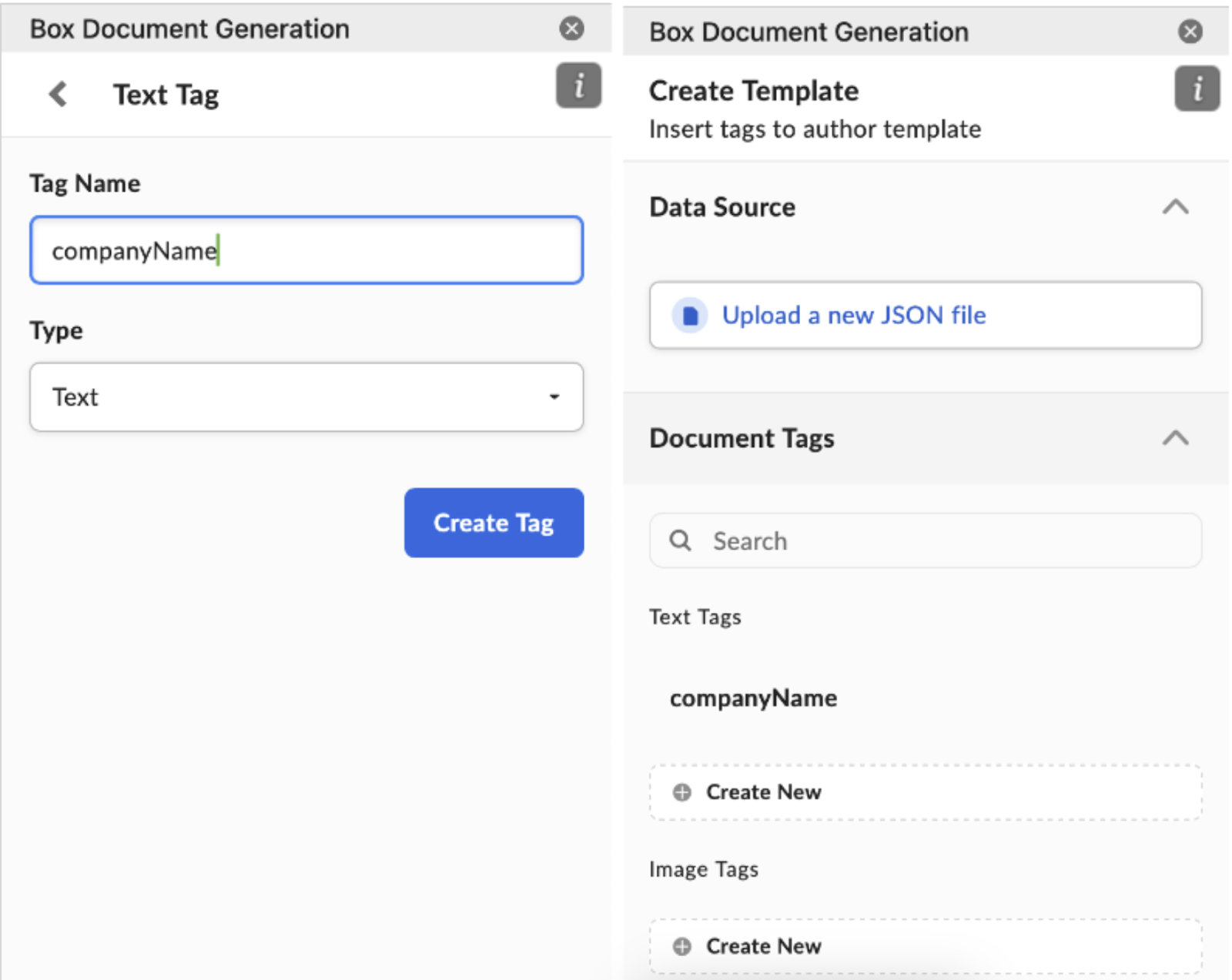Collapse the Document Tags section
Image resolution: width=1232 pixels, height=980 pixels.
1175,438
